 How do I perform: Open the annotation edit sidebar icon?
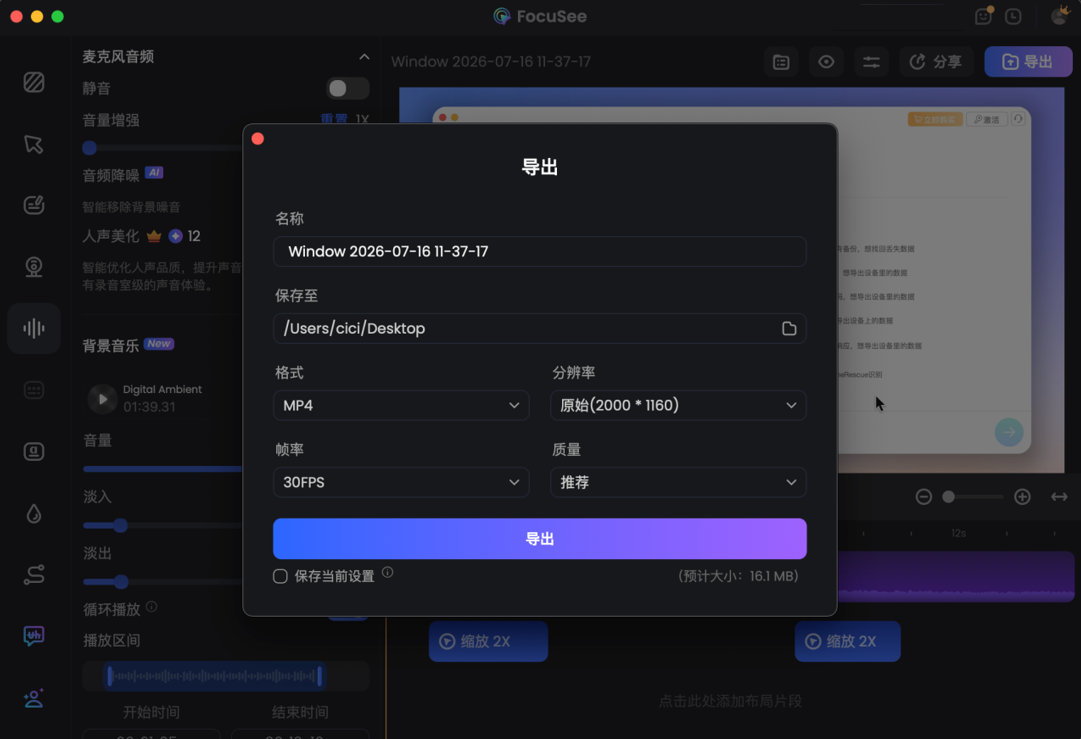tap(34, 205)
